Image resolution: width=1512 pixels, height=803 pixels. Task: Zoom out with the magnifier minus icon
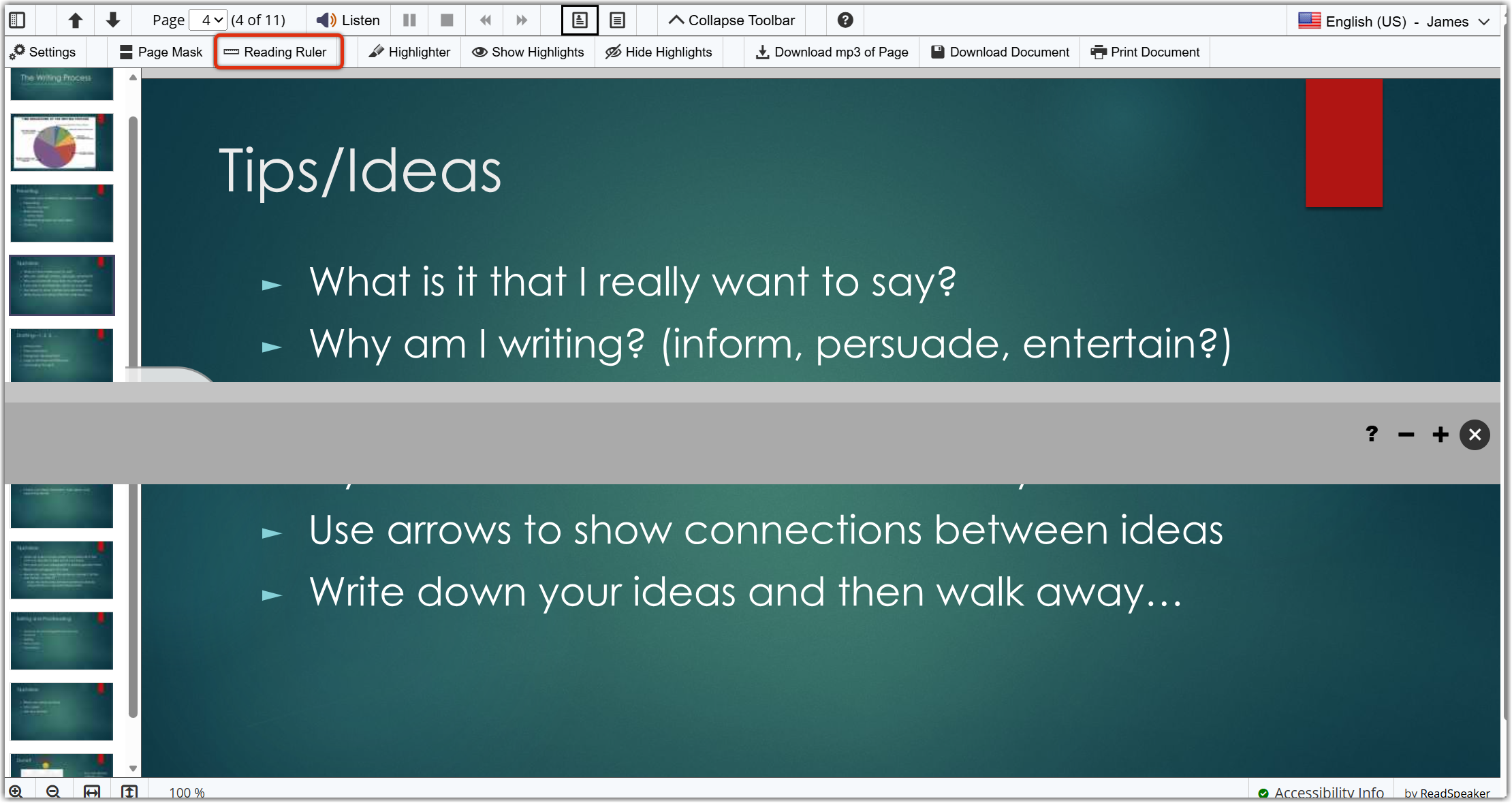click(x=54, y=791)
